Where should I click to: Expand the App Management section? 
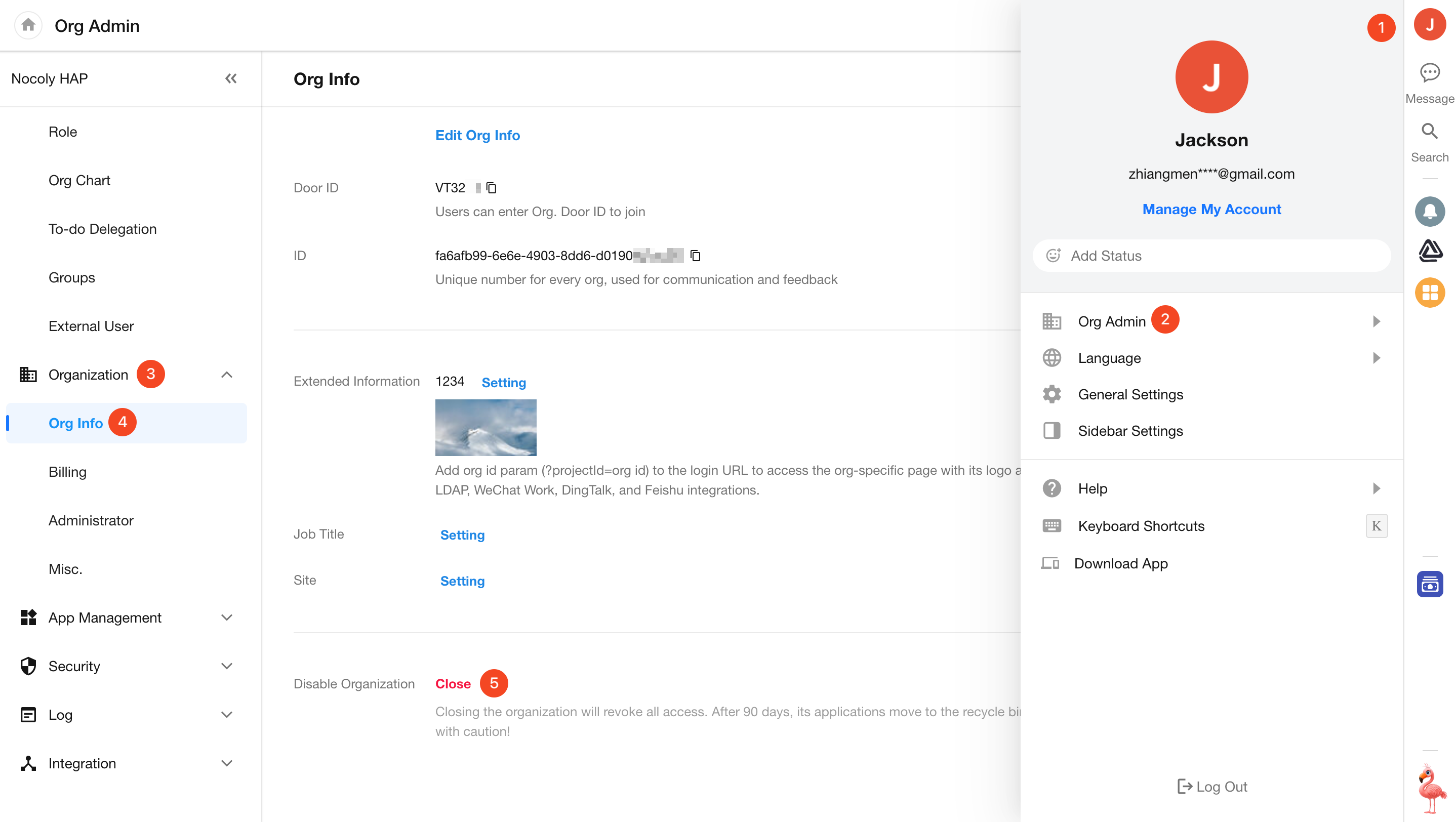227,618
